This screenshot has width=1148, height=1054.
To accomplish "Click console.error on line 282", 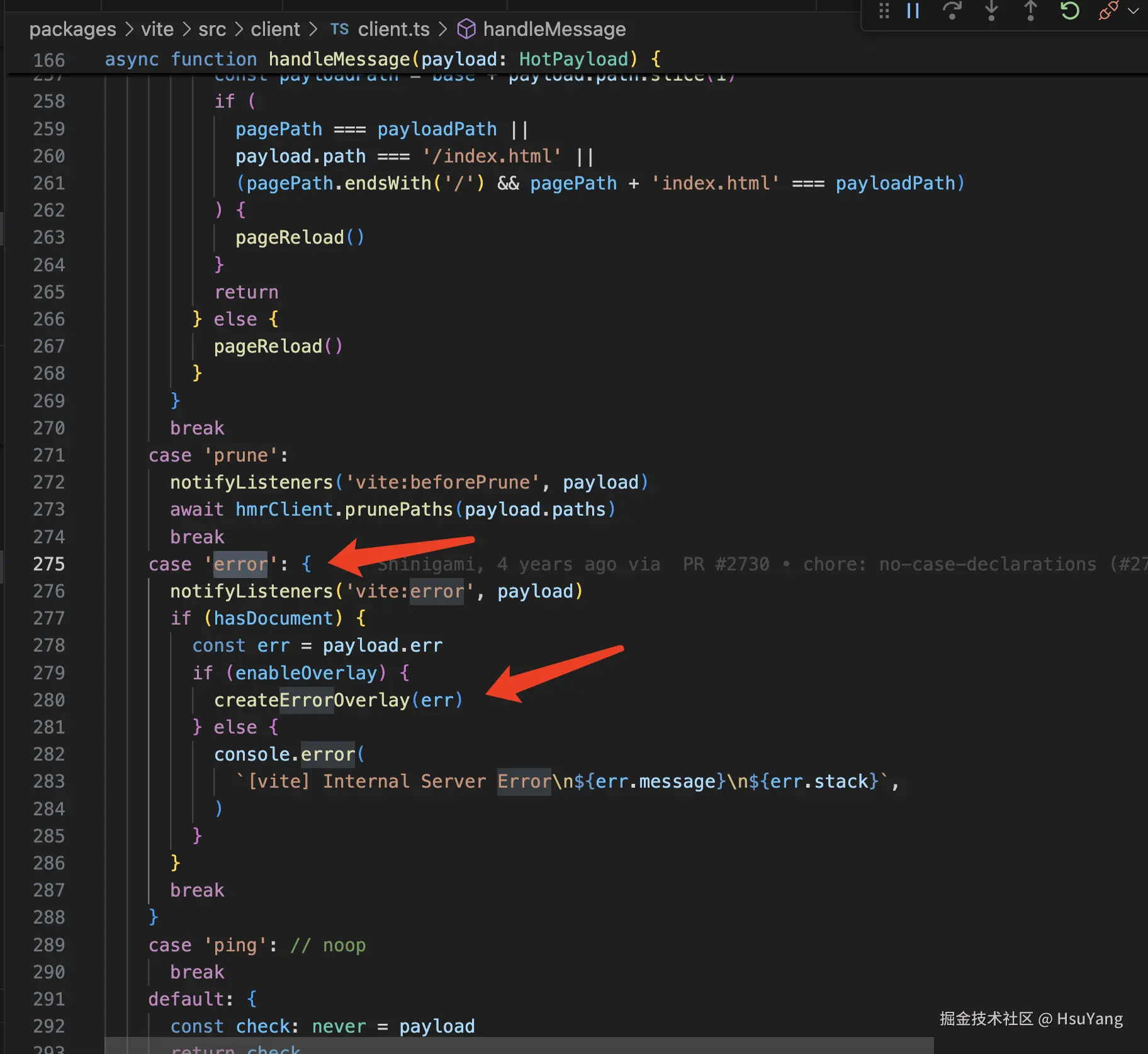I will [284, 754].
